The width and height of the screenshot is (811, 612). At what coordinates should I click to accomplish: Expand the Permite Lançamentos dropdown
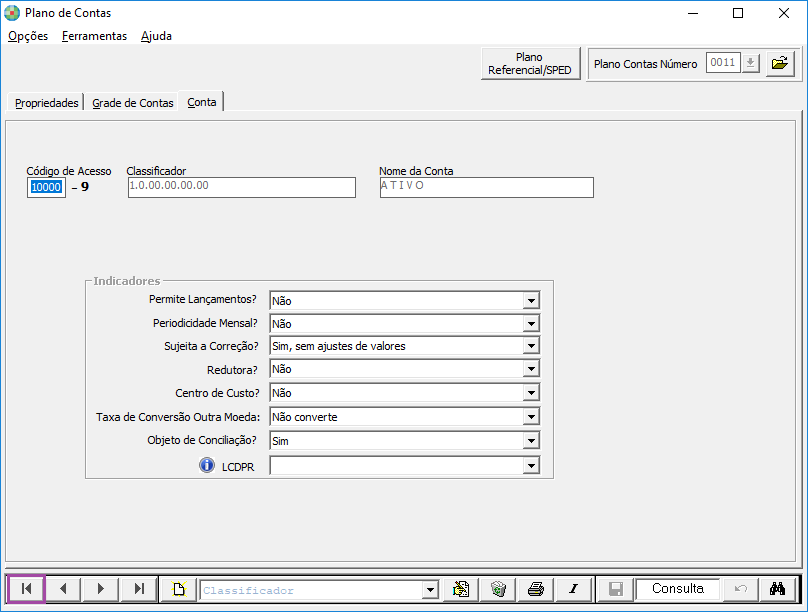pyautogui.click(x=531, y=301)
